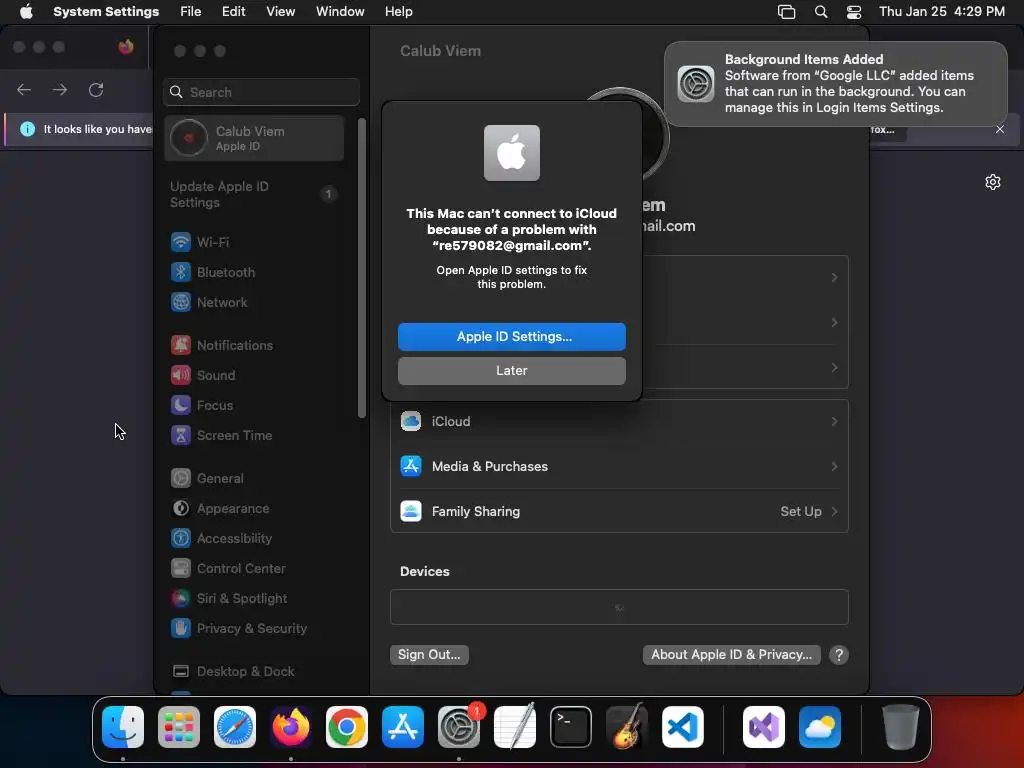Open the Edit menu
Viewport: 1024px width, 768px height.
(x=234, y=12)
